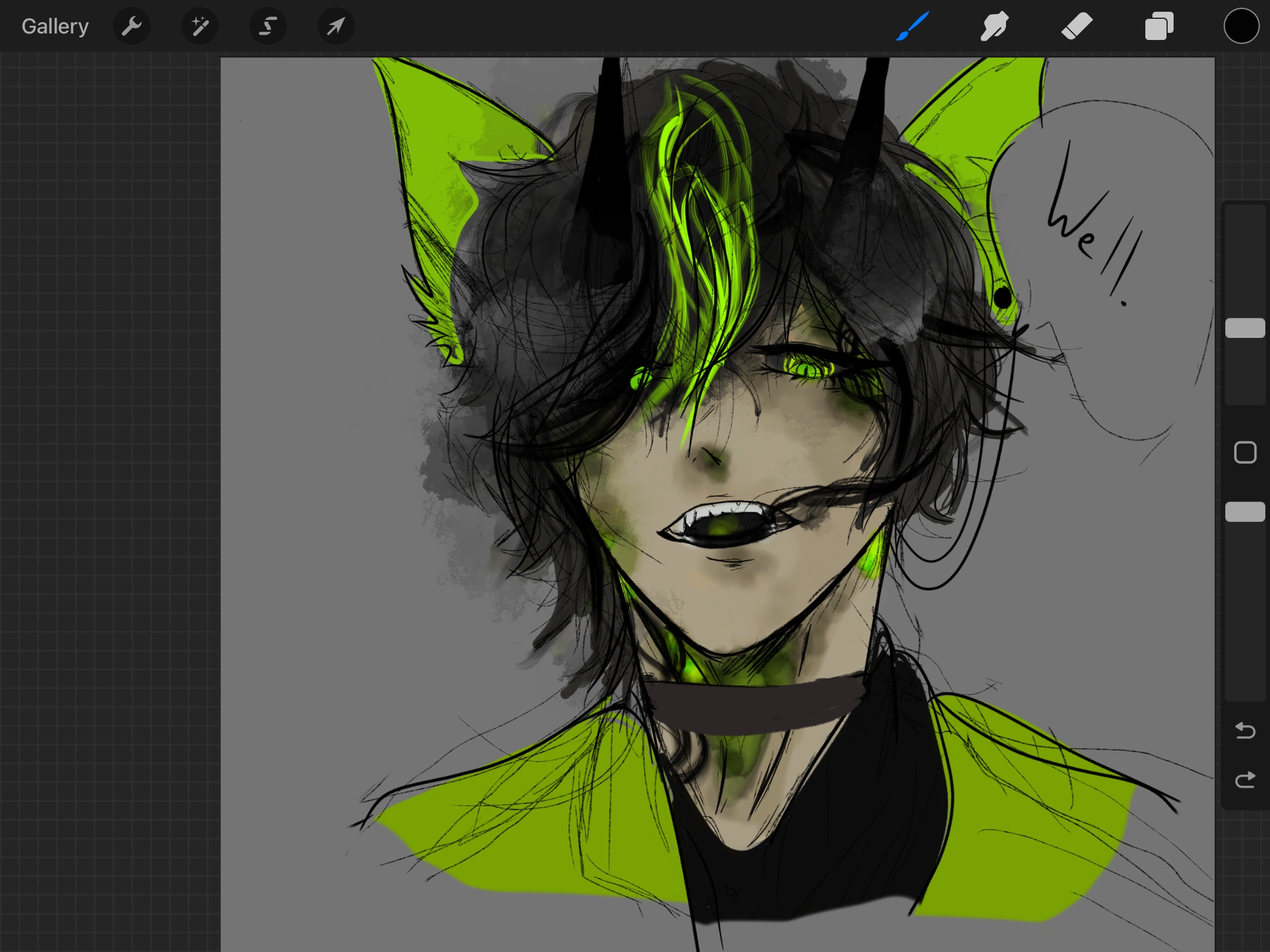Select the Transform arrow tool
This screenshot has height=952, width=1270.
[x=335, y=26]
